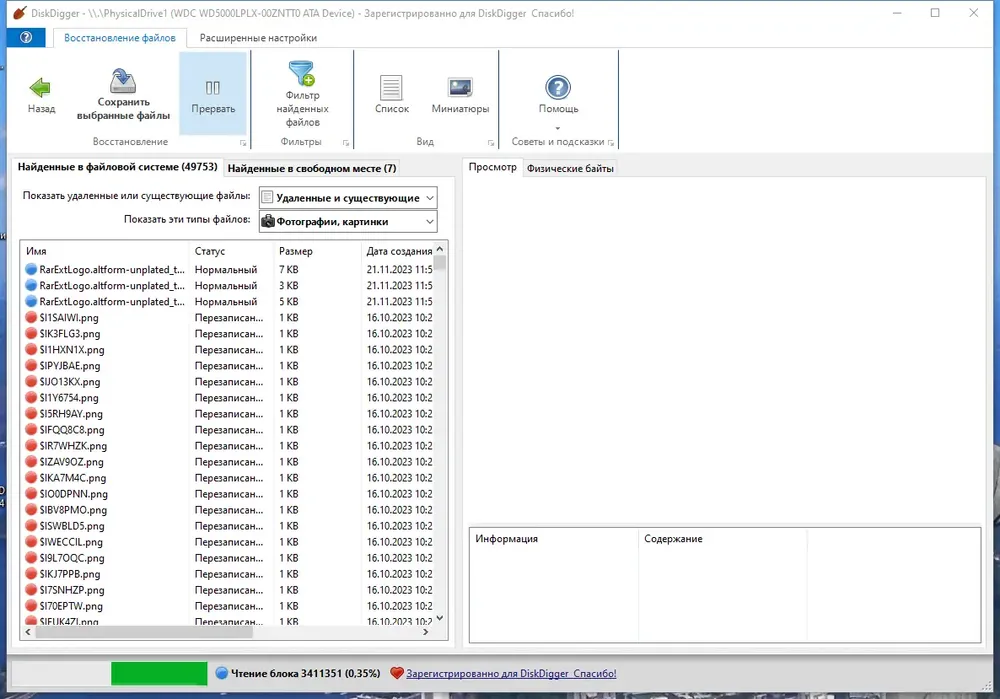The height and width of the screenshot is (699, 1000).
Task: Click the Содержание column header
Action: (723, 539)
